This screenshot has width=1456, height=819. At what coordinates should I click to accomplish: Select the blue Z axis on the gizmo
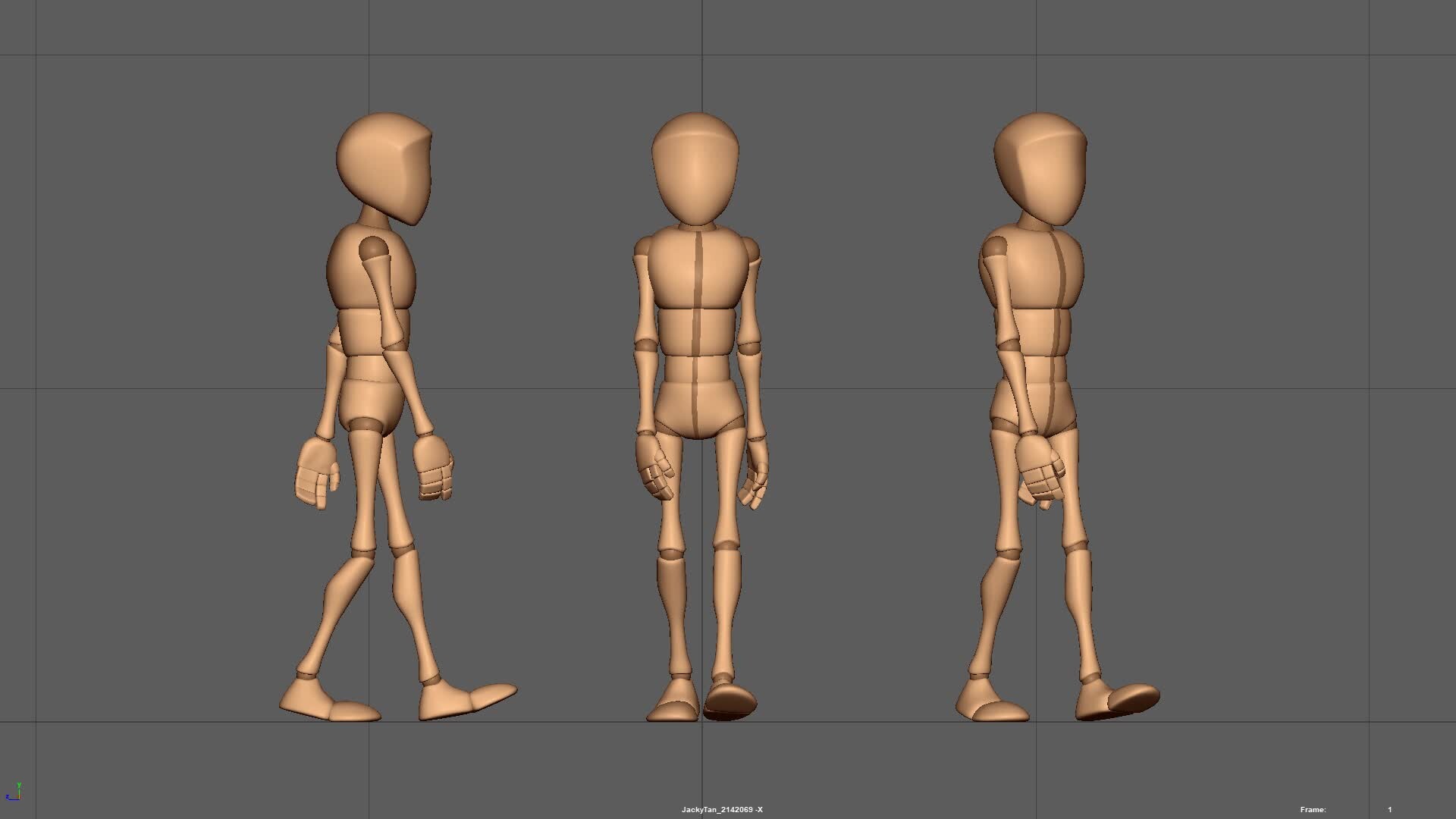9,798
